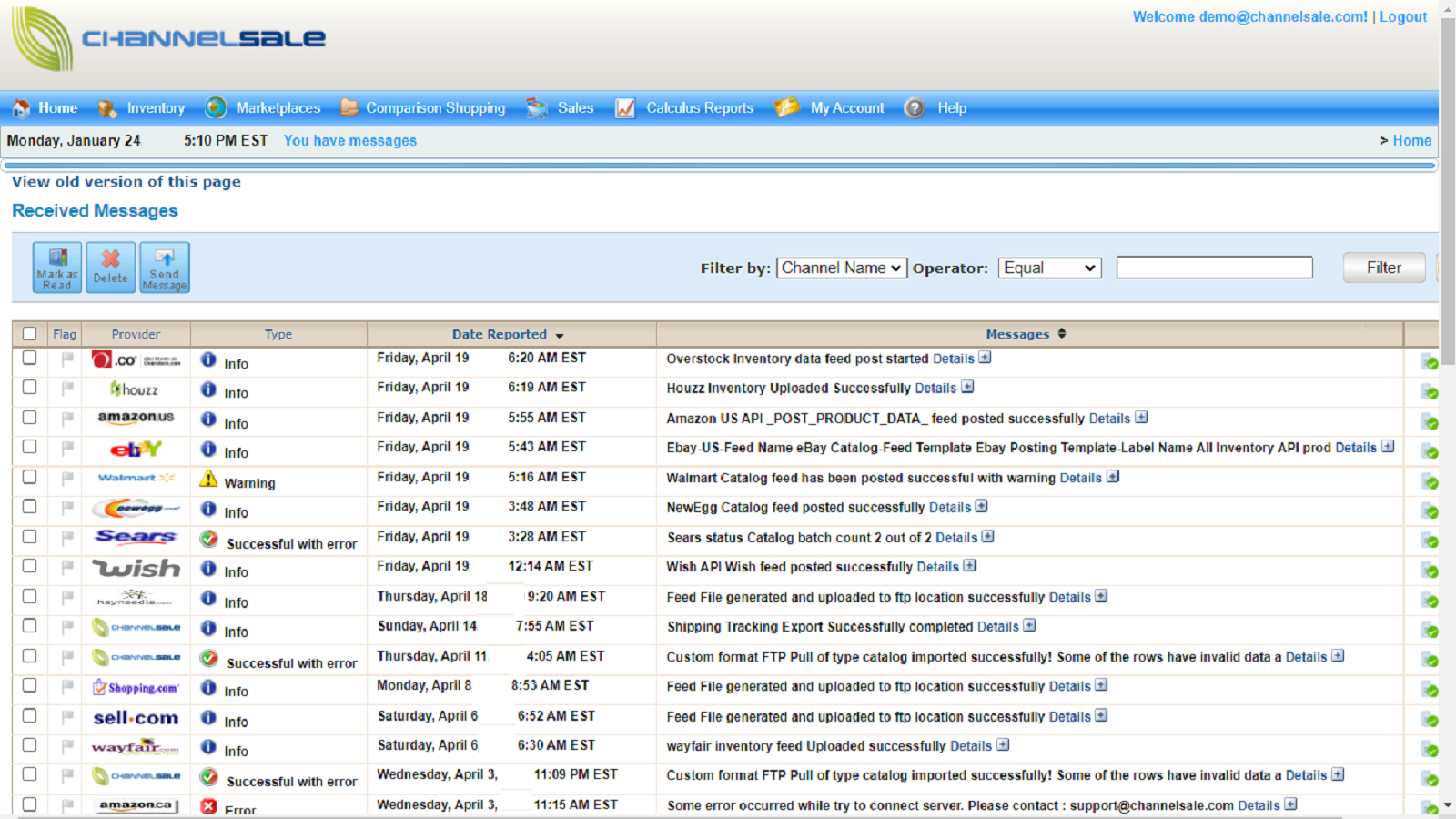Click the Delete messages icon
Screen dimensions: 1456x819
[110, 267]
